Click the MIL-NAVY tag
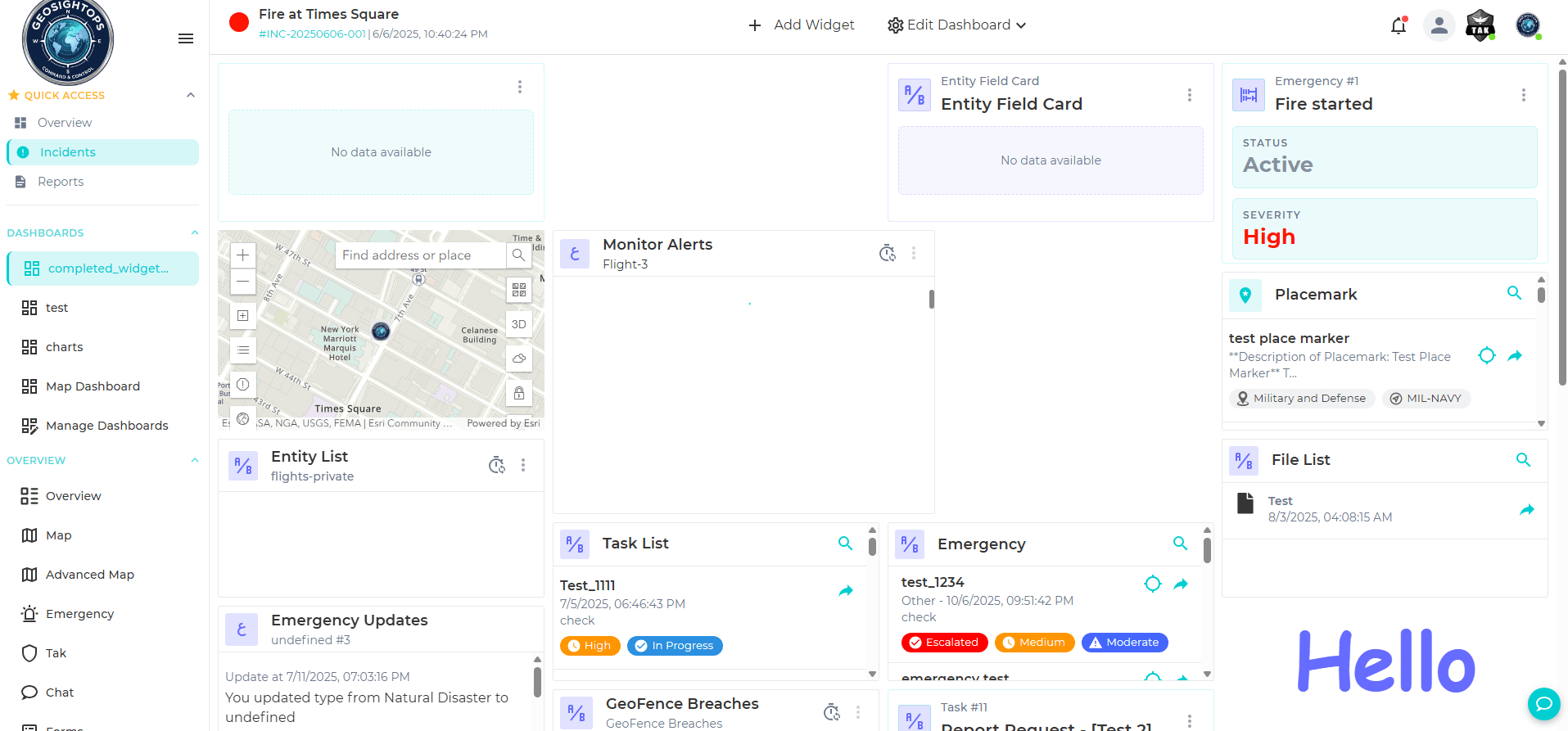Image resolution: width=1568 pixels, height=731 pixels. click(x=1426, y=399)
